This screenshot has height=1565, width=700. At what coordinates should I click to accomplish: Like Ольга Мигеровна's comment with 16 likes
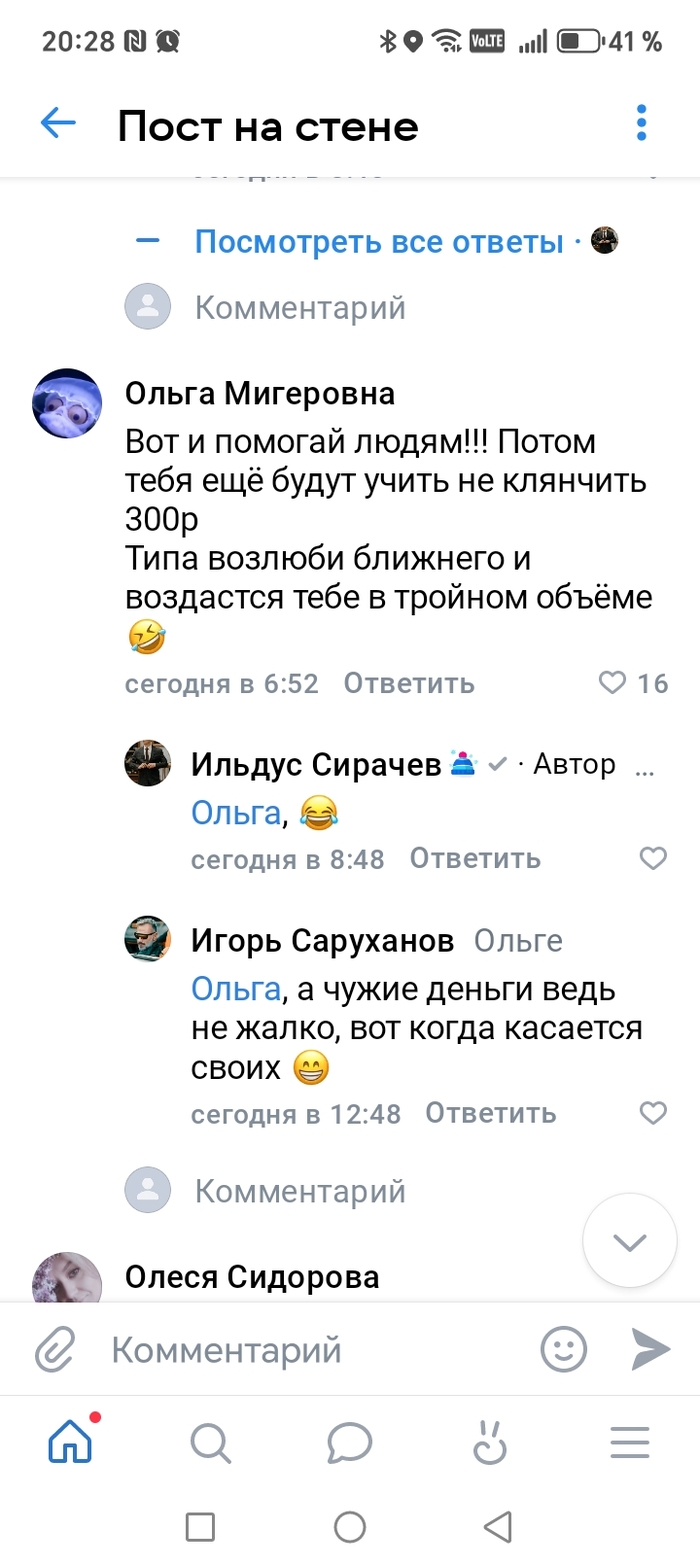tap(611, 683)
